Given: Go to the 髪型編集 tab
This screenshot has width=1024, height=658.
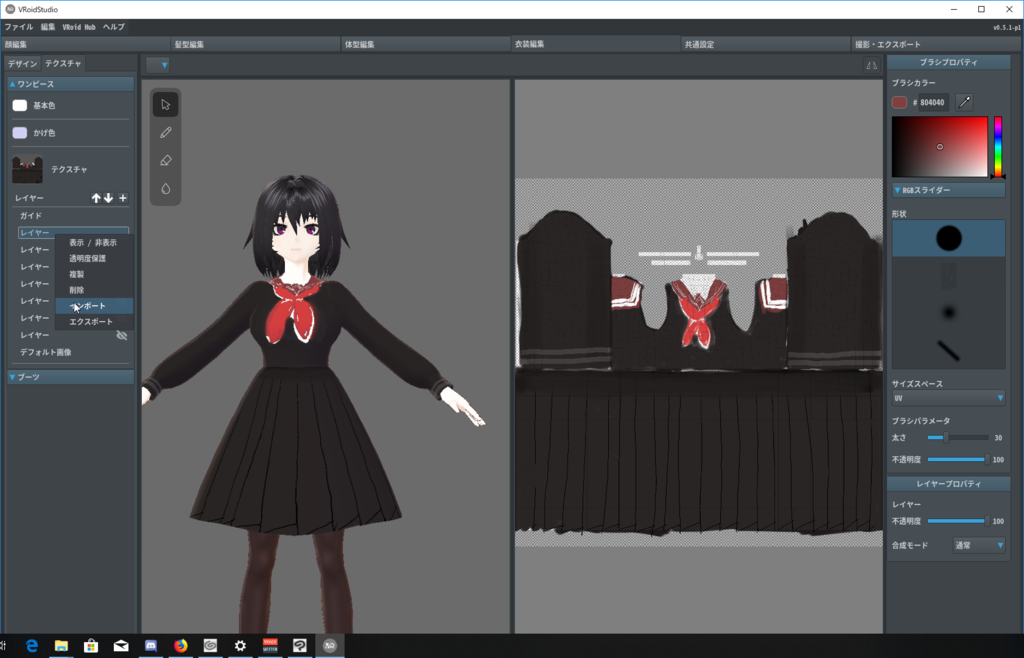Looking at the screenshot, I should [x=255, y=44].
